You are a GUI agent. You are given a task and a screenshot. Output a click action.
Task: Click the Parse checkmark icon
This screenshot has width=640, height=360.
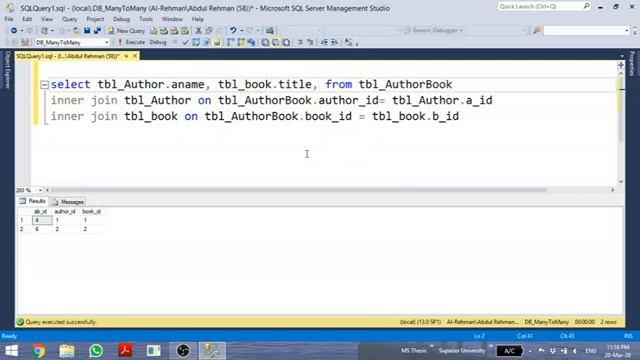[186, 42]
